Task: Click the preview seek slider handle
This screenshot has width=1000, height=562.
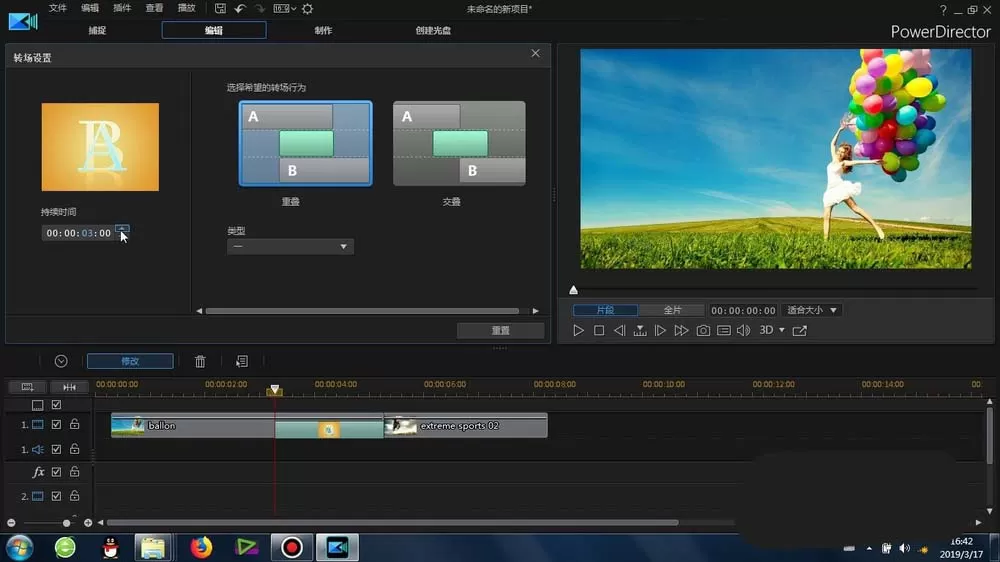Action: click(x=573, y=290)
